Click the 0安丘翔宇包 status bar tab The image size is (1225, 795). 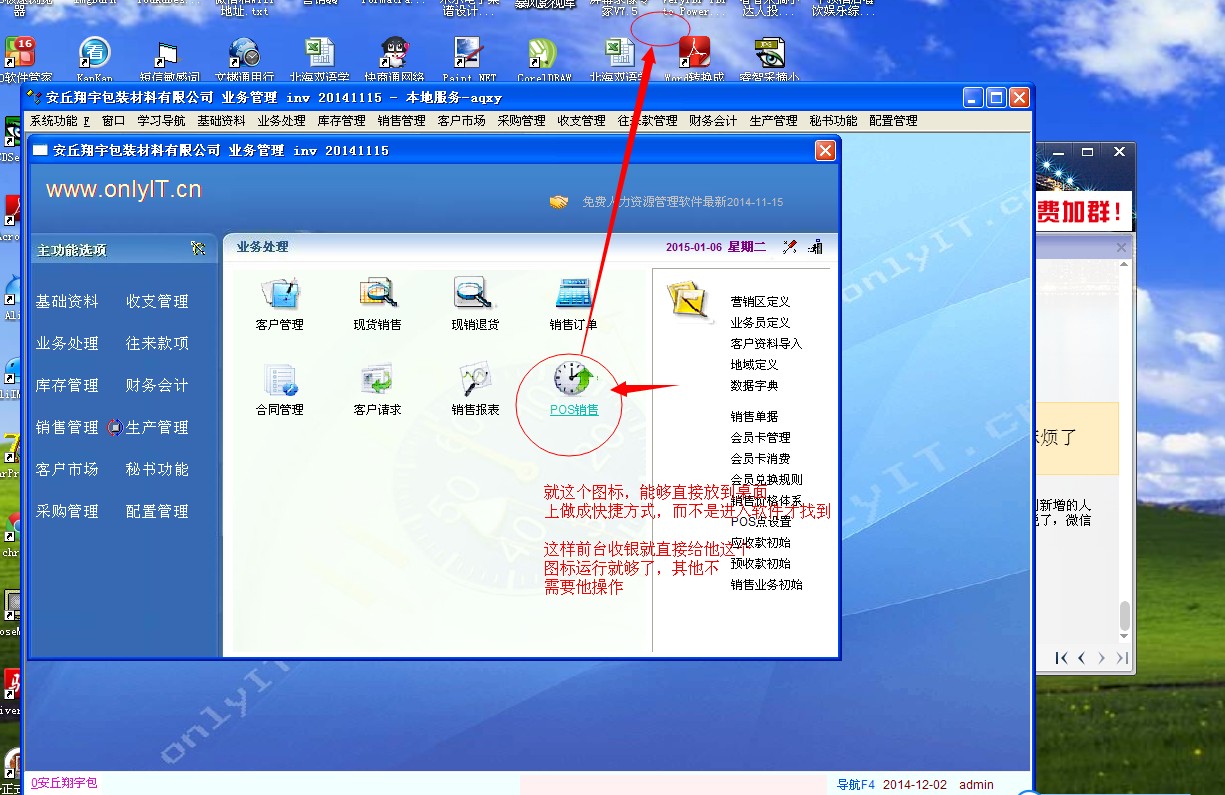[x=64, y=783]
